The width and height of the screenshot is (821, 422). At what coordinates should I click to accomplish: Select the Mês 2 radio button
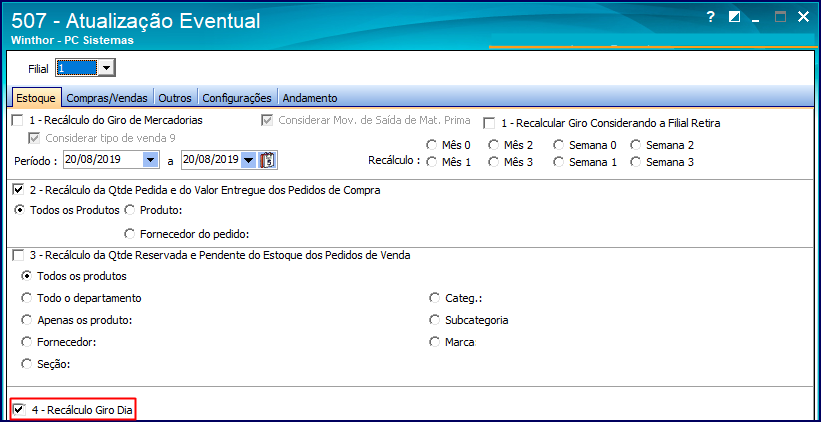point(493,145)
